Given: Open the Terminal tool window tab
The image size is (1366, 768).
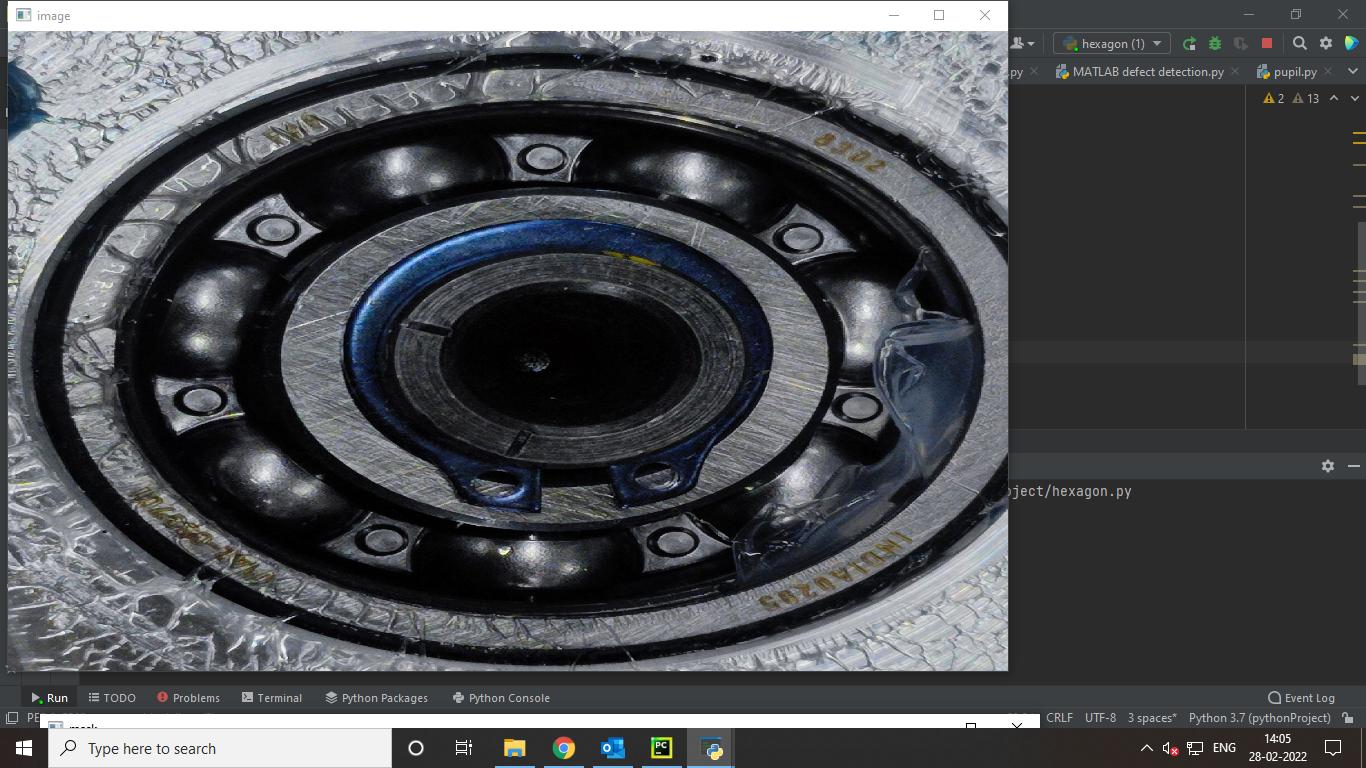Looking at the screenshot, I should [x=271, y=698].
